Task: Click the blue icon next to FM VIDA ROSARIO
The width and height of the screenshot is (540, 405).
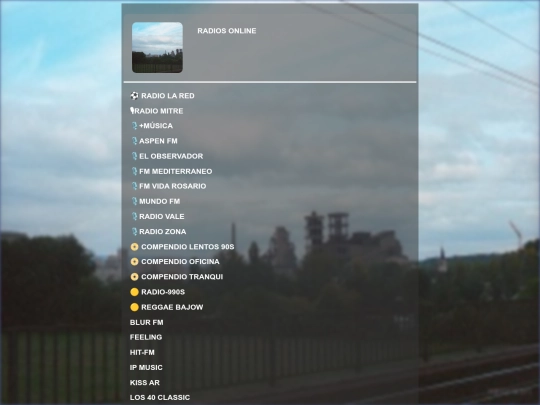Action: [134, 186]
